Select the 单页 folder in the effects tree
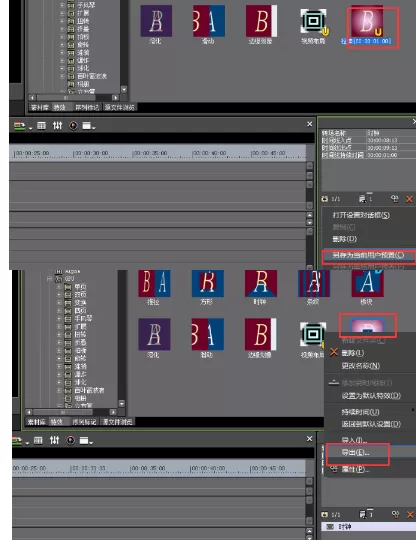This screenshot has height=540, width=416. 81,287
